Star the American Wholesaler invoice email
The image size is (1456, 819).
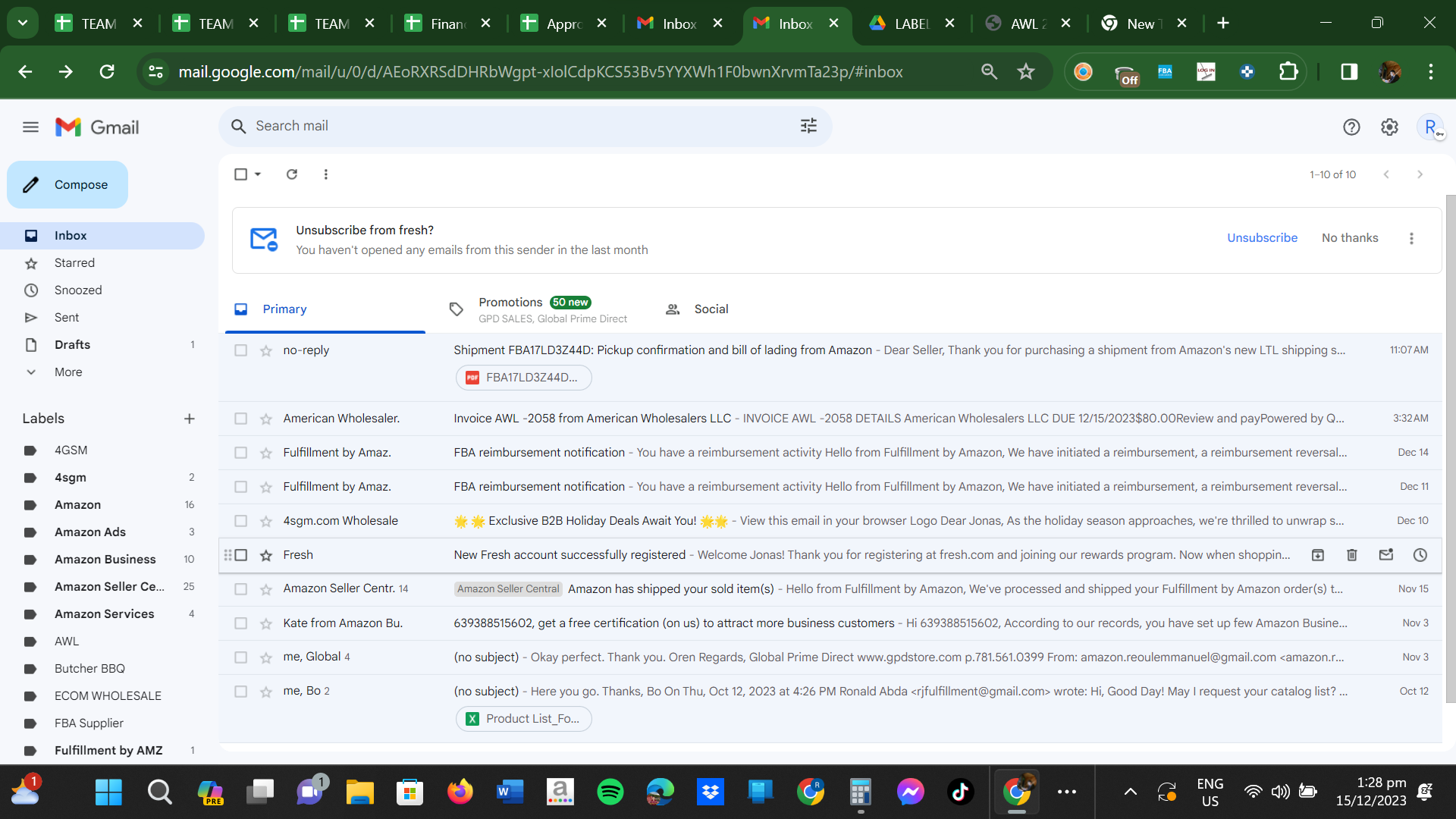pyautogui.click(x=266, y=419)
